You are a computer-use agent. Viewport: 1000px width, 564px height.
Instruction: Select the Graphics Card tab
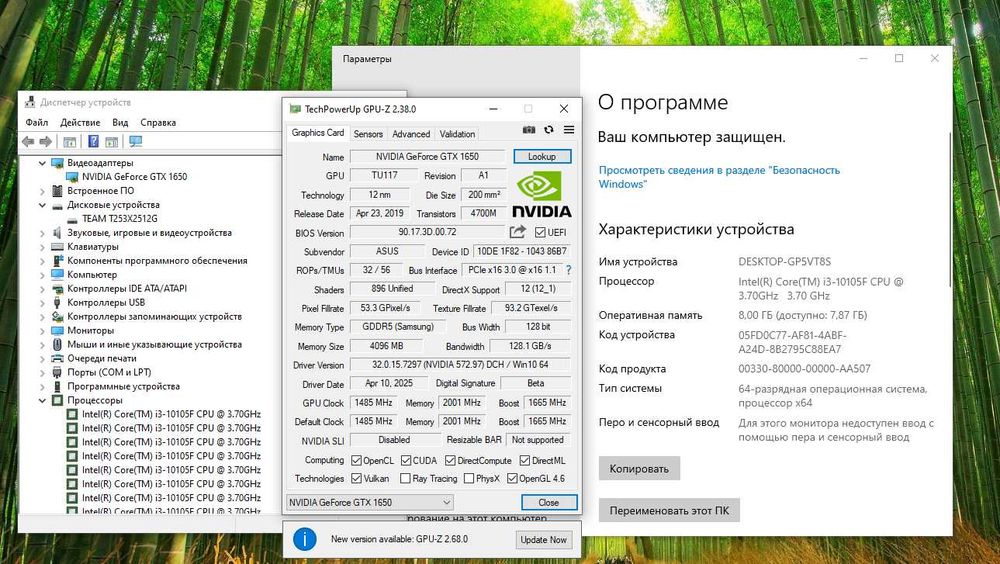pos(318,133)
